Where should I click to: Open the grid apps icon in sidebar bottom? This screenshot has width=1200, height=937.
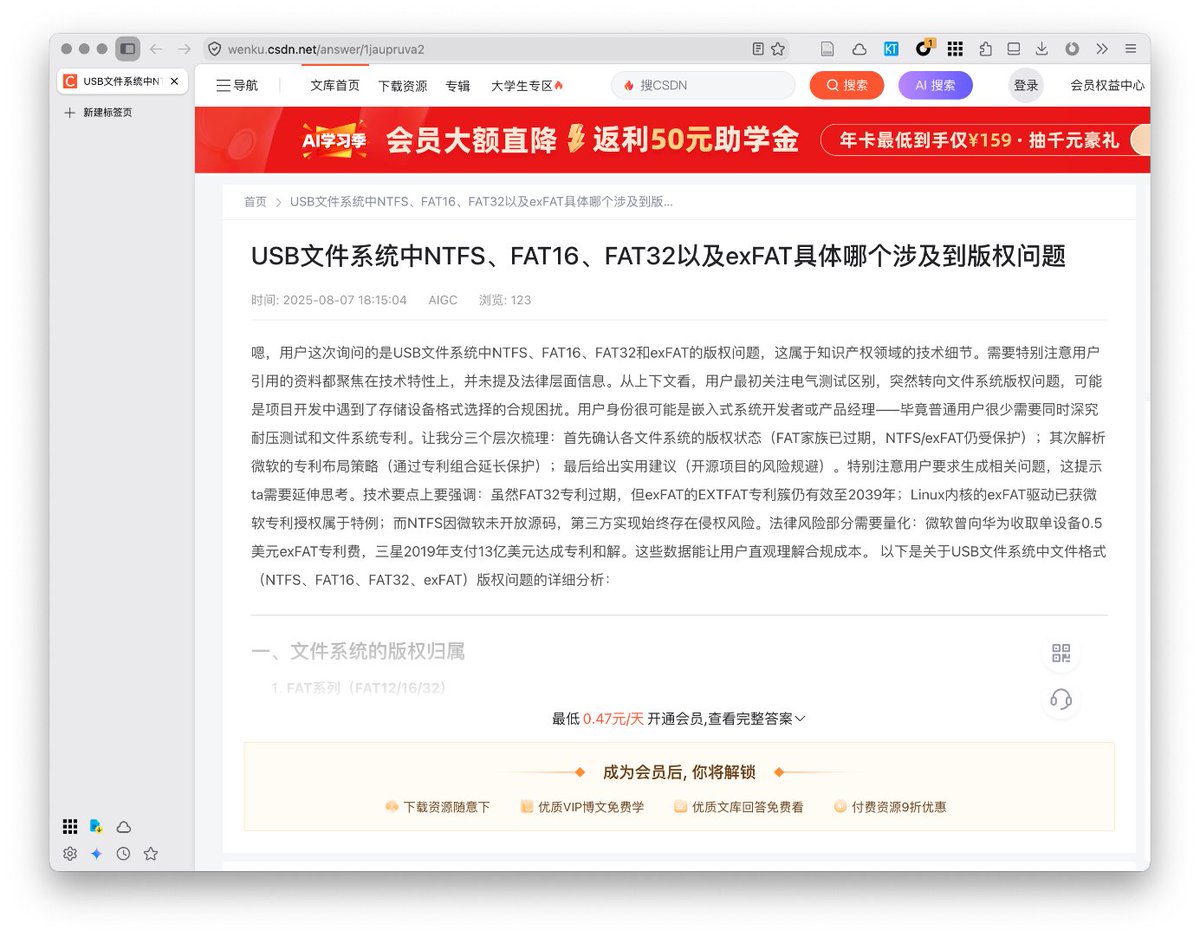(70, 826)
